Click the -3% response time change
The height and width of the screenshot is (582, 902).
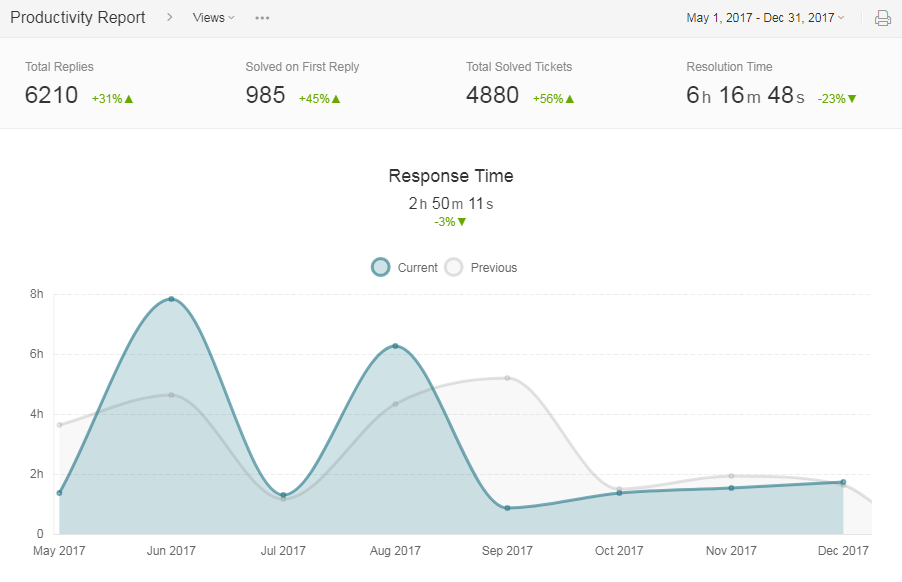tap(450, 221)
